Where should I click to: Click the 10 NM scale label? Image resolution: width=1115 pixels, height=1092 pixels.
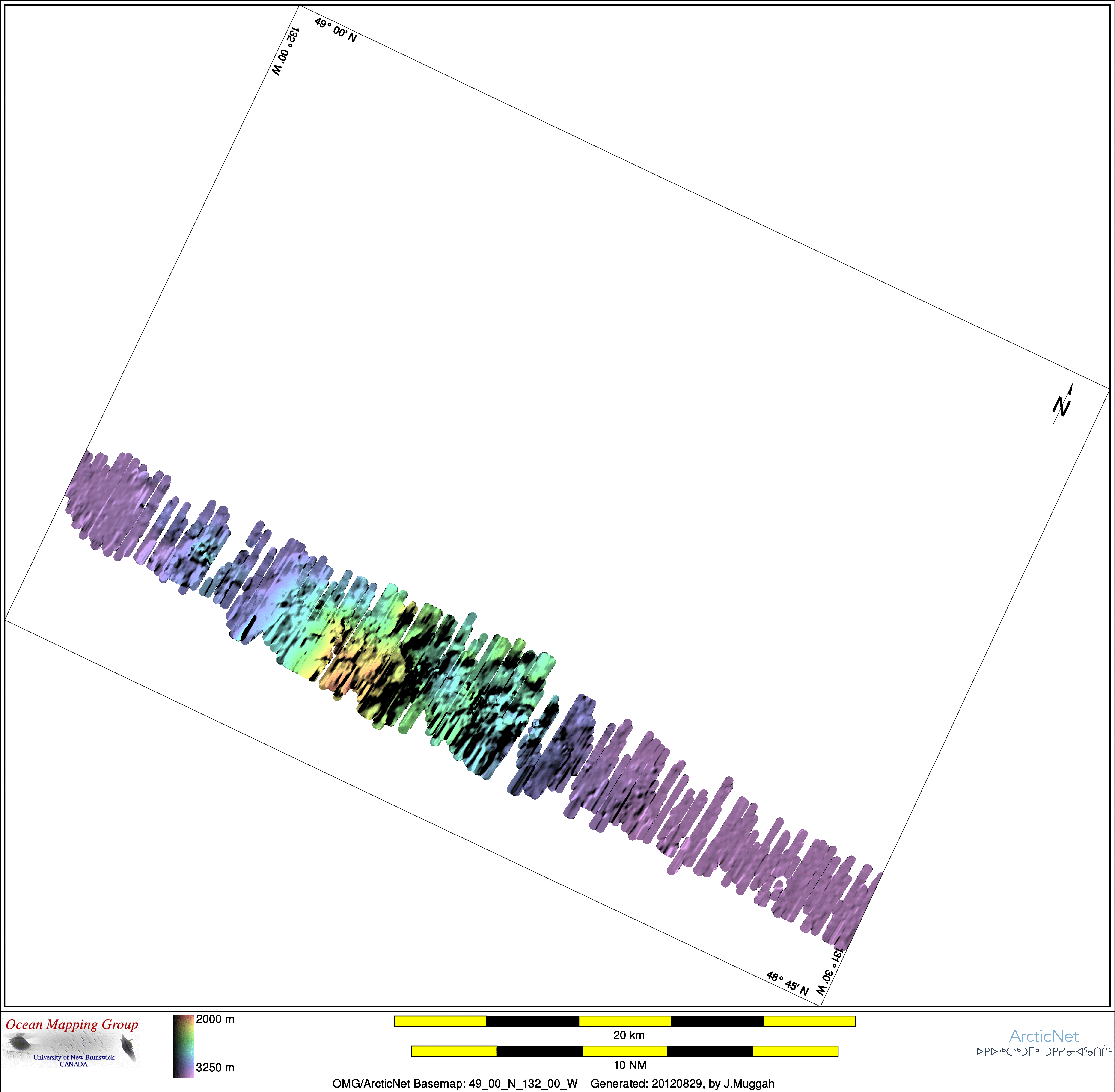point(630,1065)
